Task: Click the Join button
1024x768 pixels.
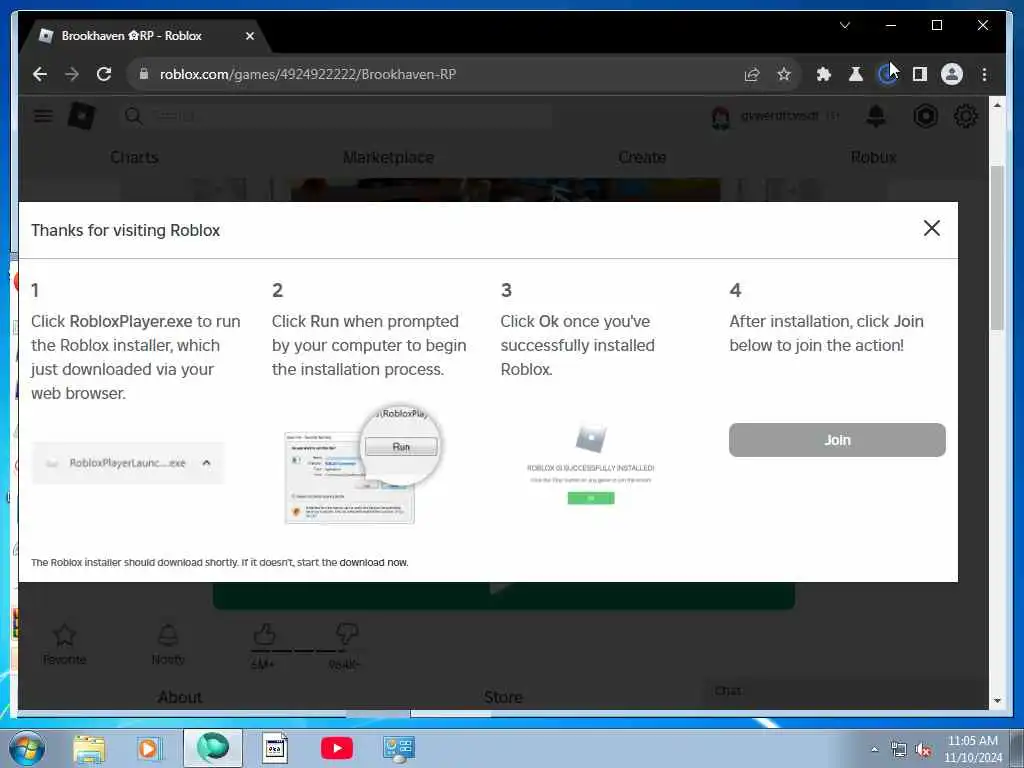Action: 837,440
